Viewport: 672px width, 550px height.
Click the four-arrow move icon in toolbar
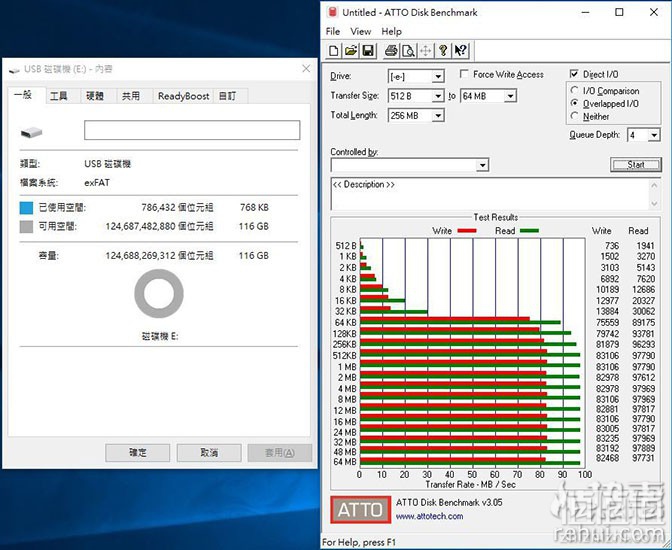[x=426, y=51]
